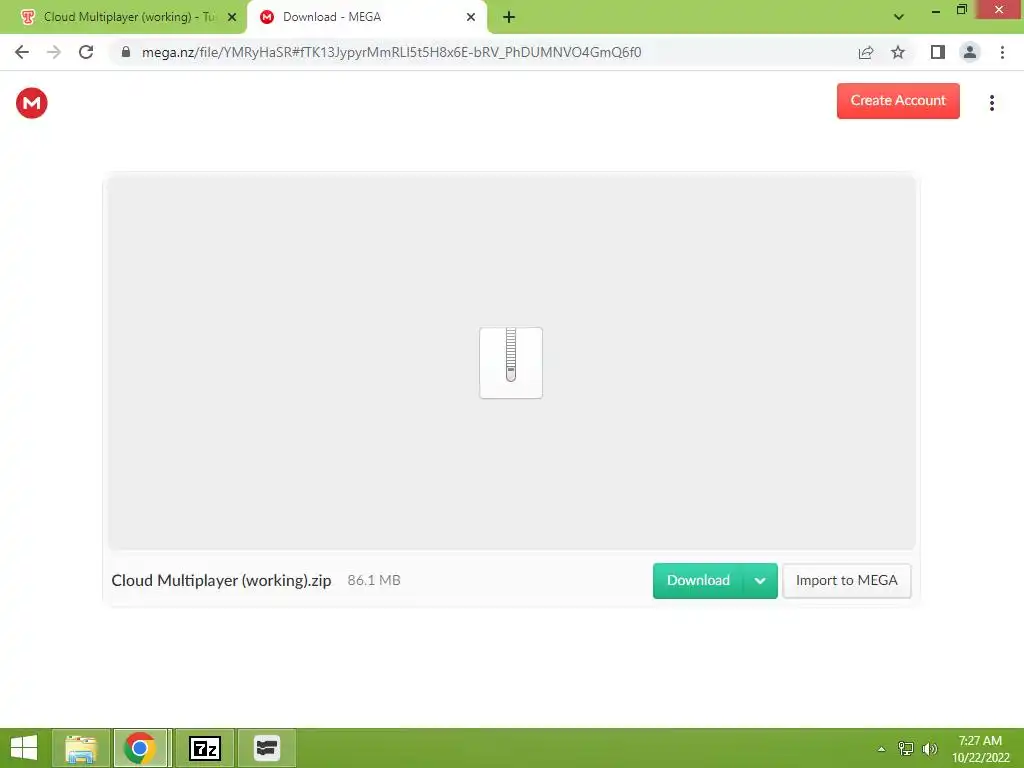Click the mega.nz address bar URL

coord(391,52)
